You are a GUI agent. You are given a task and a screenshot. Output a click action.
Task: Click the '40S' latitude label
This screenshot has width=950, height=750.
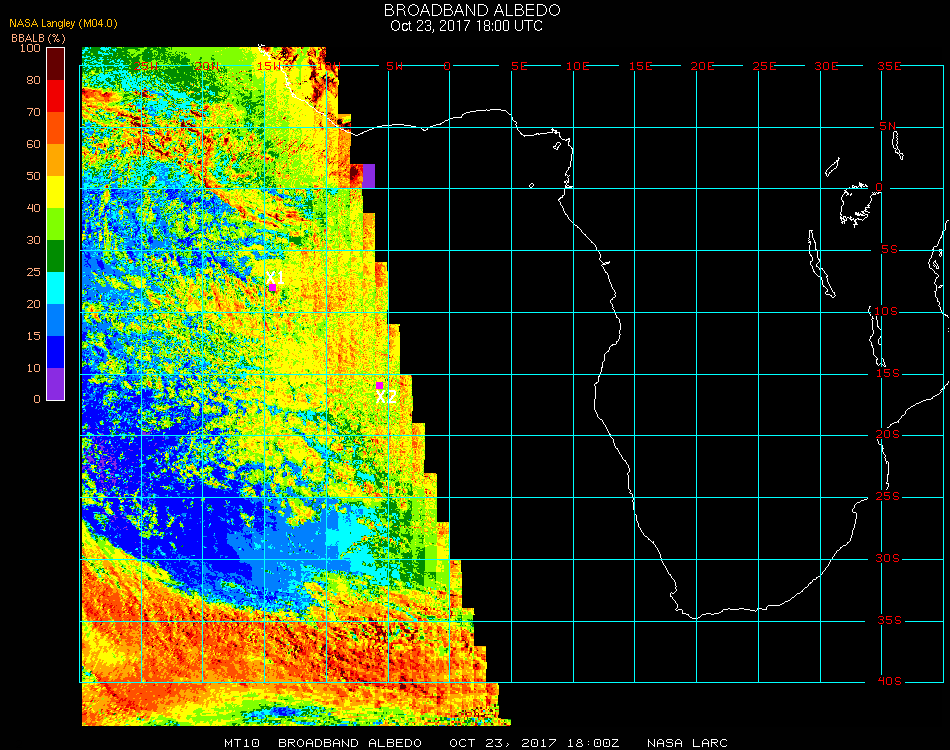point(889,681)
